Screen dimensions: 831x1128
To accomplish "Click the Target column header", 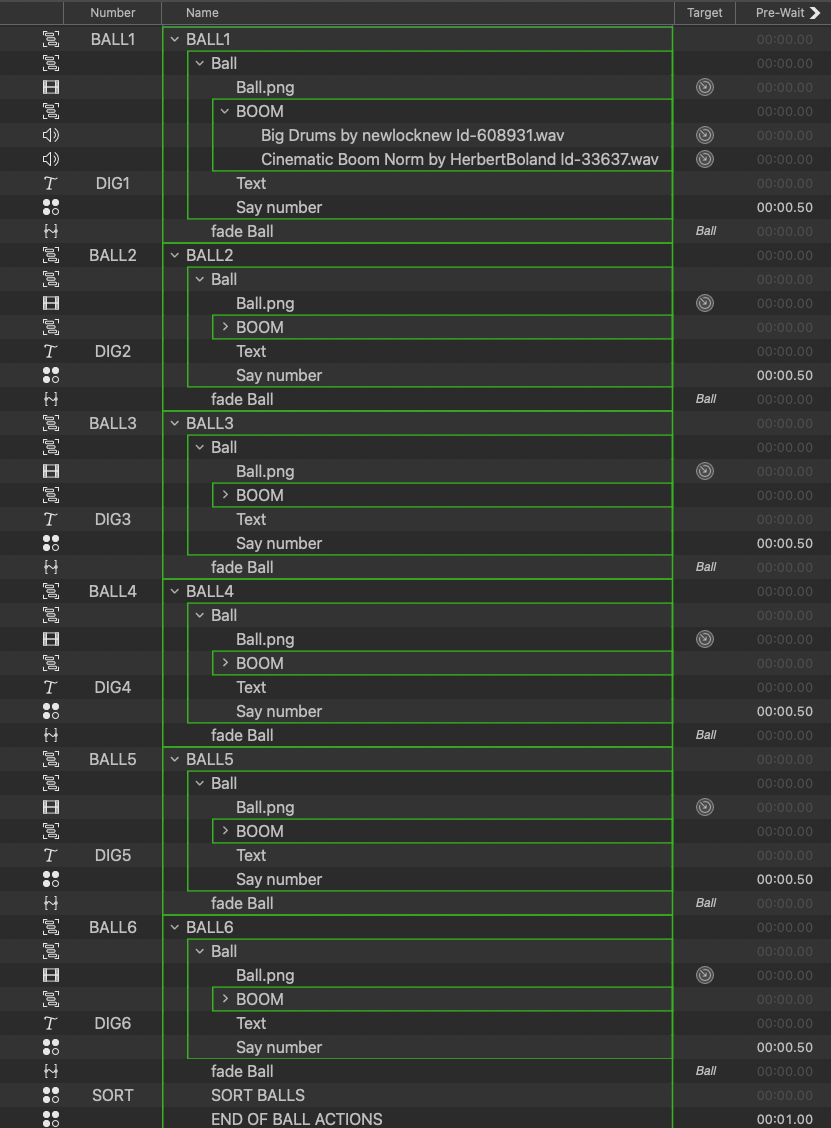I will (705, 13).
